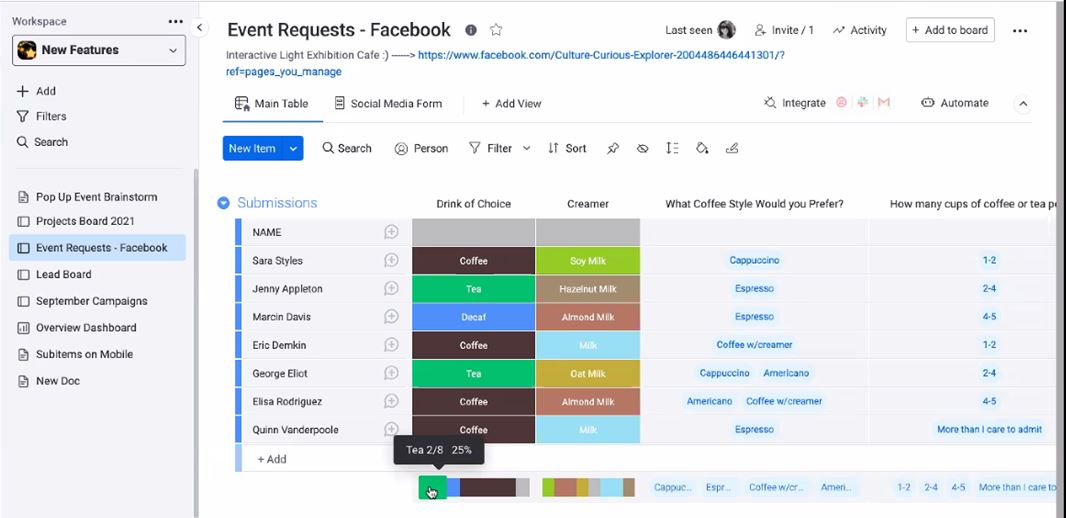Open board info icon next to title
This screenshot has width=1066, height=518.
pyautogui.click(x=471, y=30)
